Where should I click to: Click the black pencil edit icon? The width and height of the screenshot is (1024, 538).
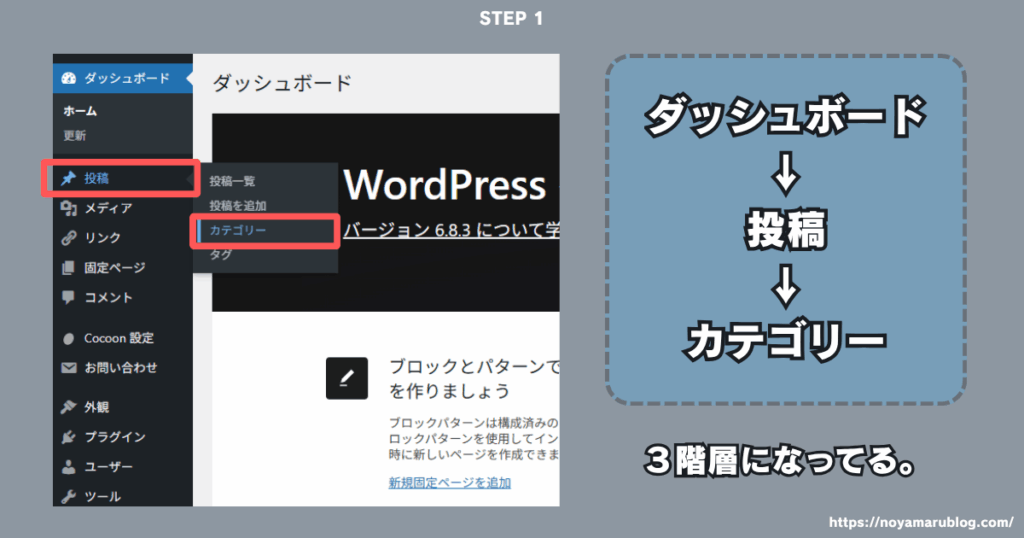[x=347, y=377]
